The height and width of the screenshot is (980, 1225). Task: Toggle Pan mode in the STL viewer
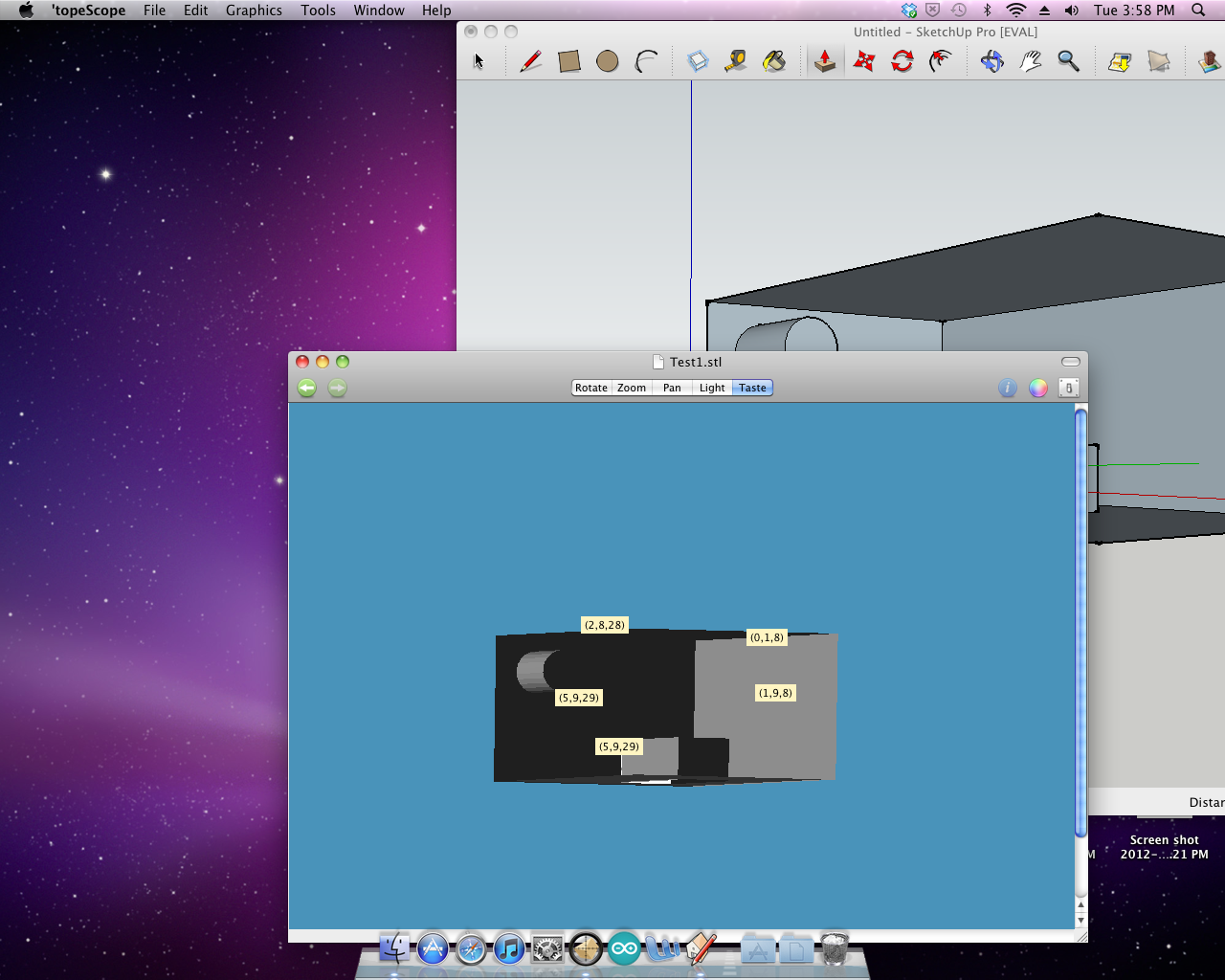coord(671,388)
